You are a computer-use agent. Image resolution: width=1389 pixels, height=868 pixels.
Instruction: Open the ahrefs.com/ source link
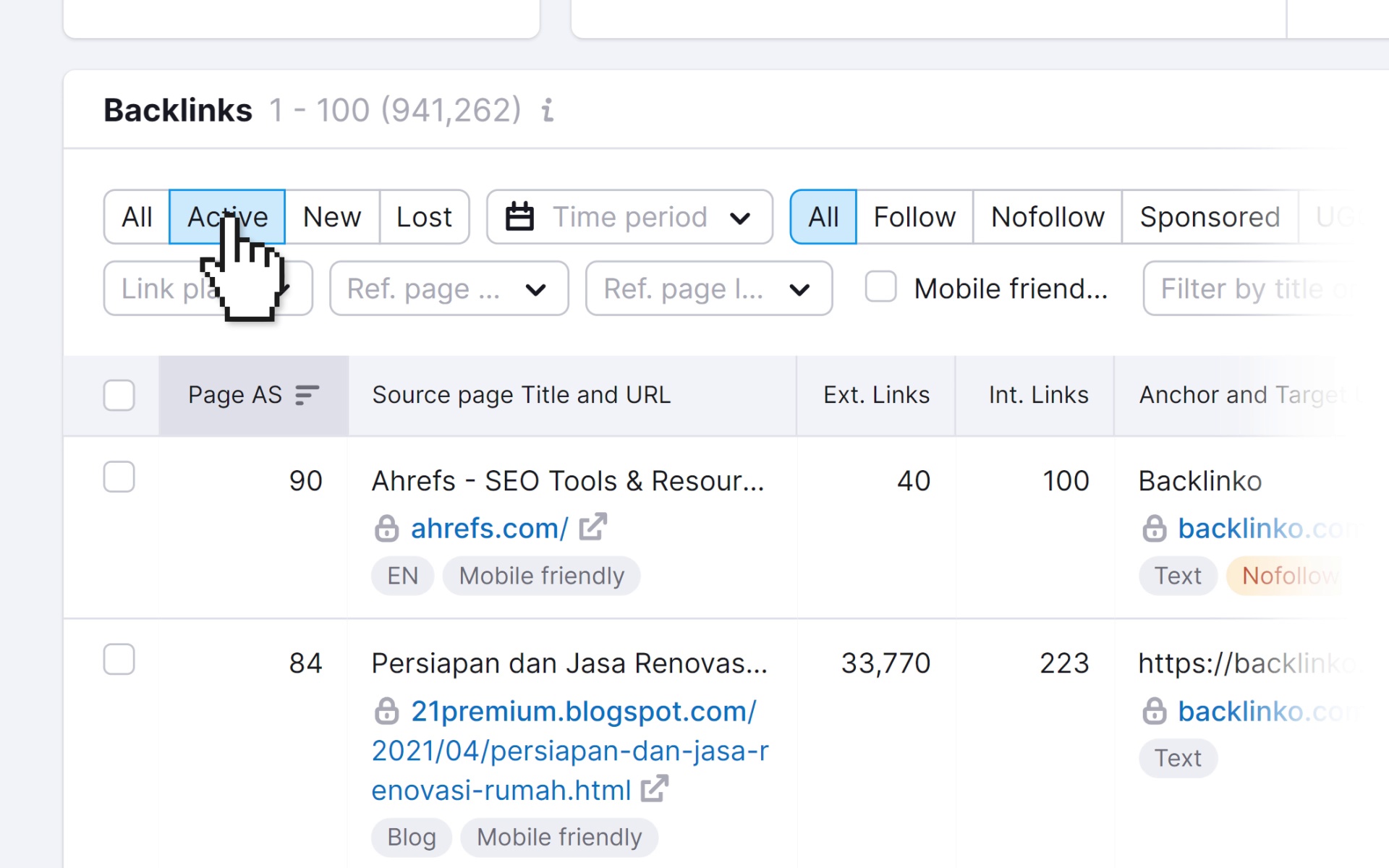click(x=489, y=528)
